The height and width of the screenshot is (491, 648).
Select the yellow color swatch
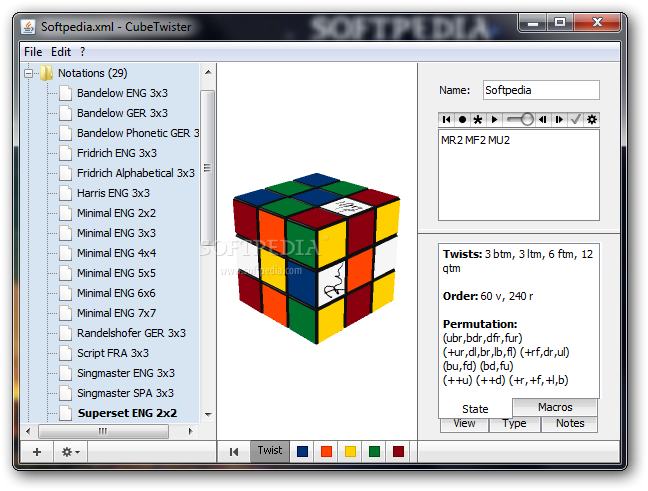[350, 451]
